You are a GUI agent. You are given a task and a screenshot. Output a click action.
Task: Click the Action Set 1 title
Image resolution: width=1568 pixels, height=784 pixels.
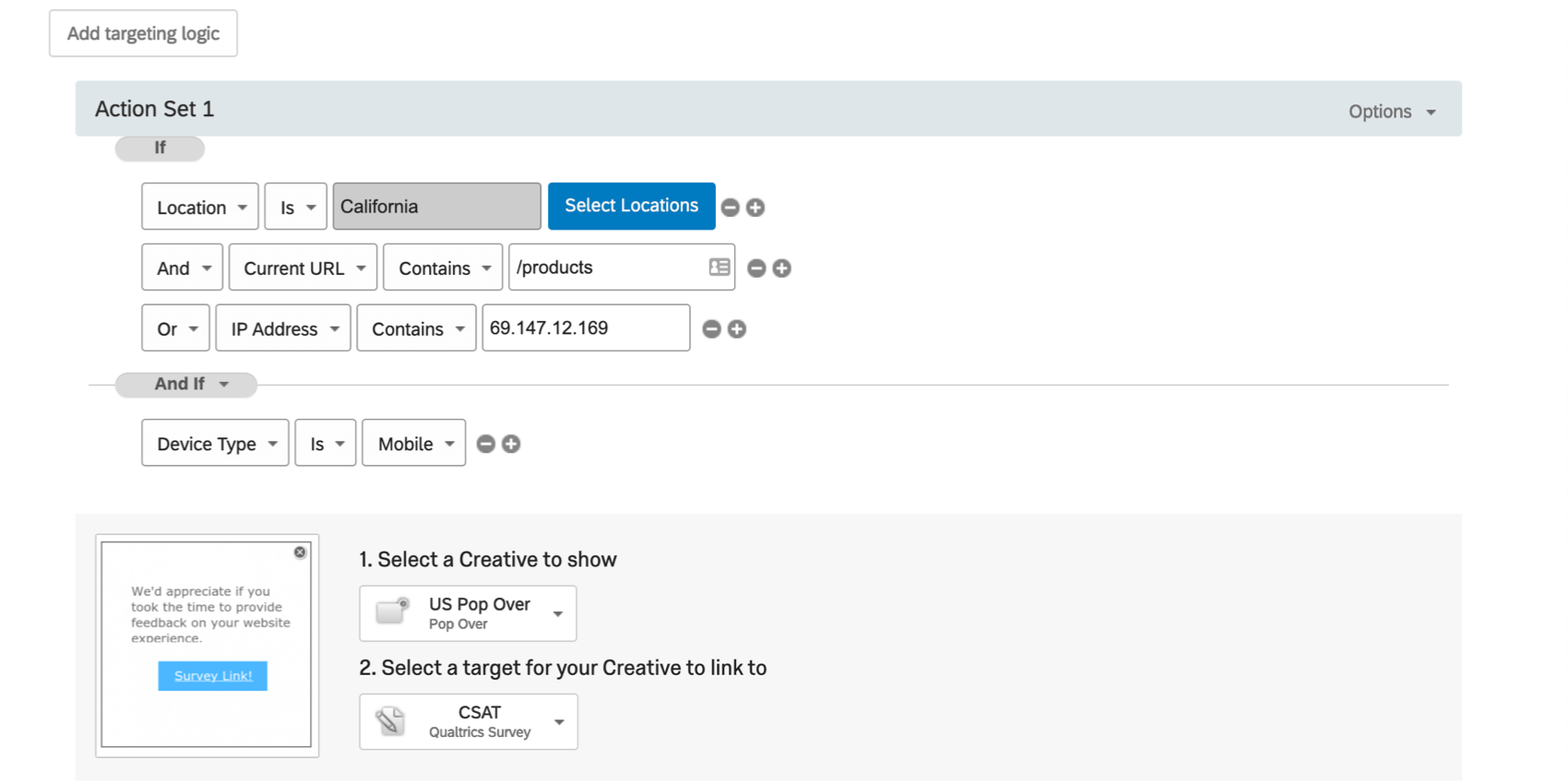pyautogui.click(x=155, y=109)
